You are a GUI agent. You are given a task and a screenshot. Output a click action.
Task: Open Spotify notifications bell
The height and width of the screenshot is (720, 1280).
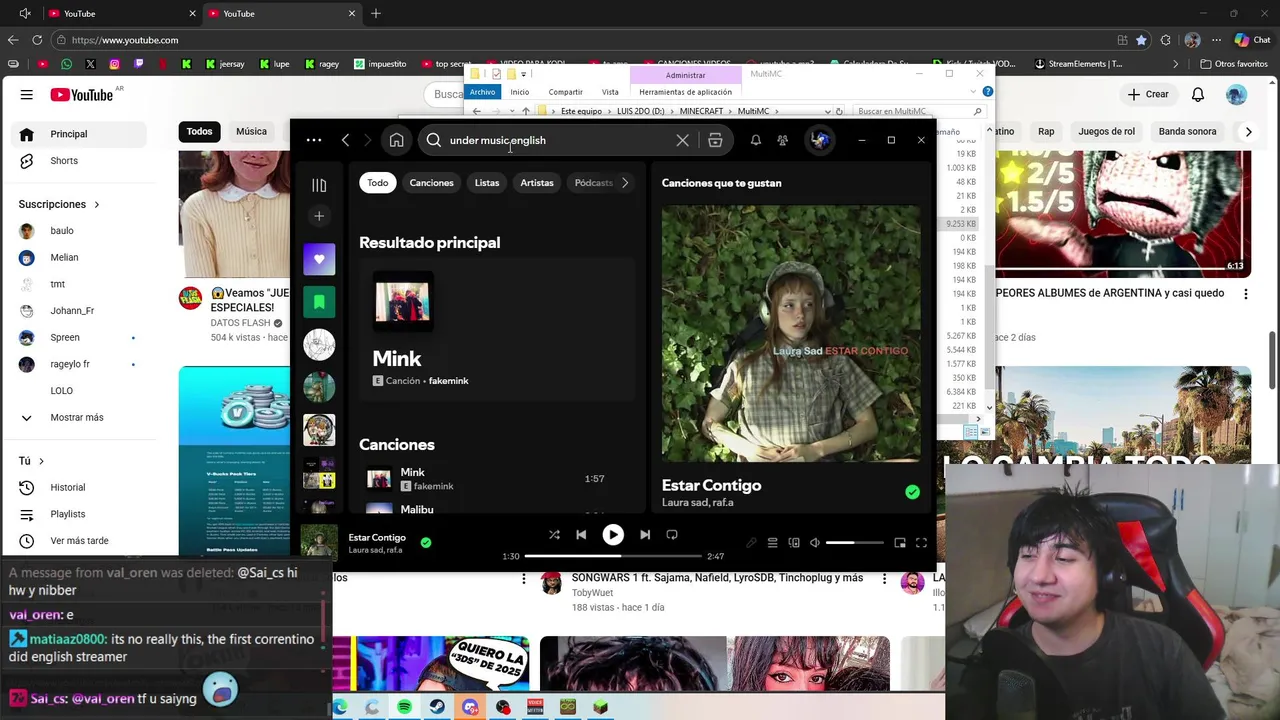coord(756,140)
